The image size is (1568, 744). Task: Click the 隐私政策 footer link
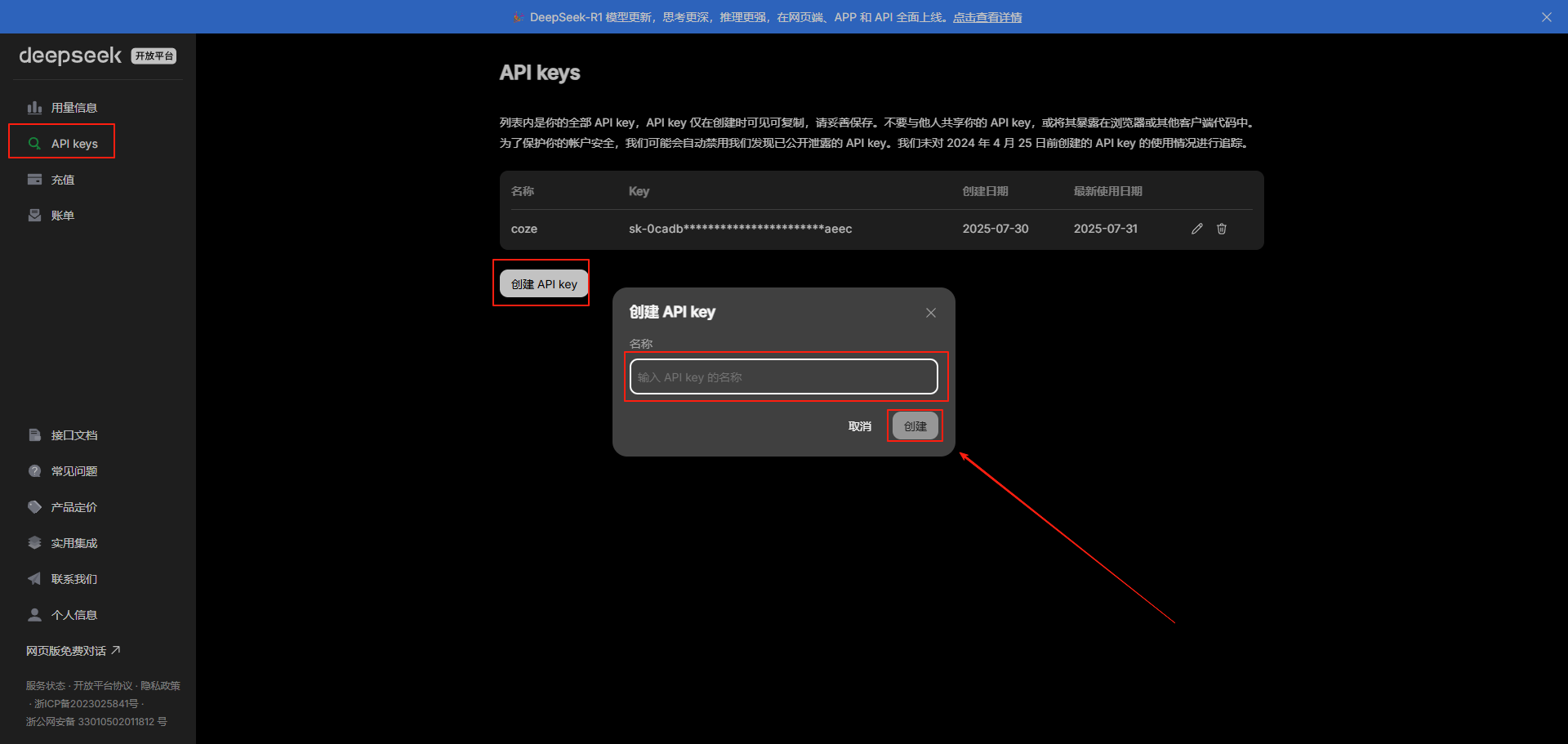(160, 686)
